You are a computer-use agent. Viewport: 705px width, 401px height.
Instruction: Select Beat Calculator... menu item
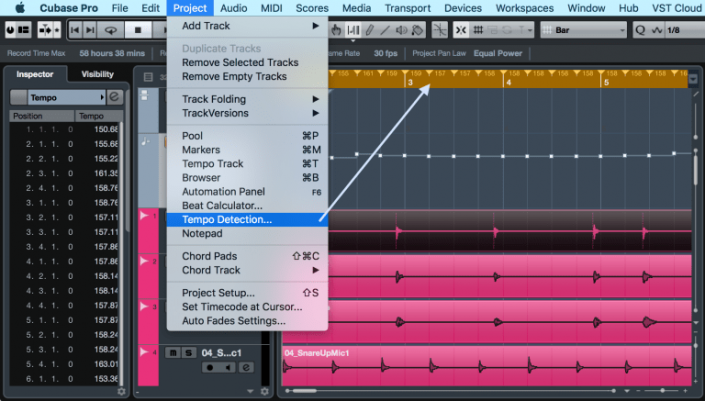click(x=247, y=205)
